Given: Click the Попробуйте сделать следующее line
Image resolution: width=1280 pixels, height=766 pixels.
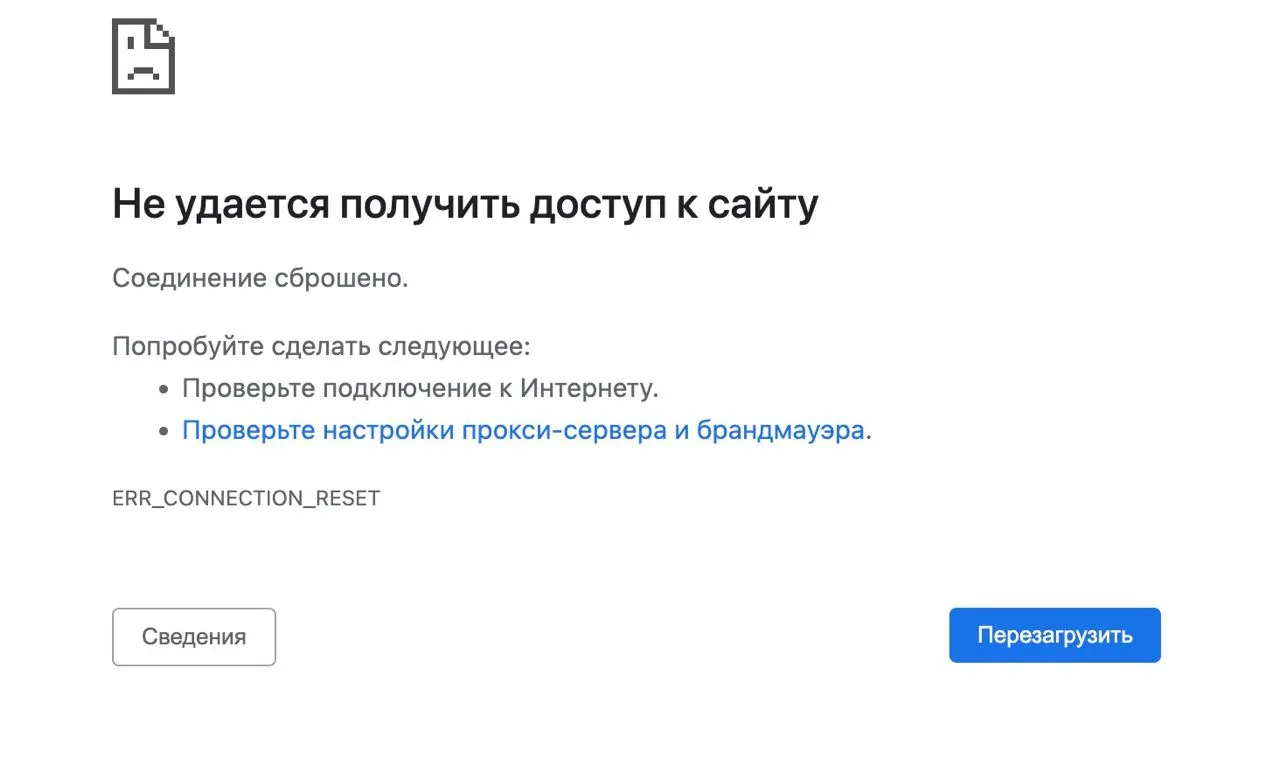Looking at the screenshot, I should 321,347.
